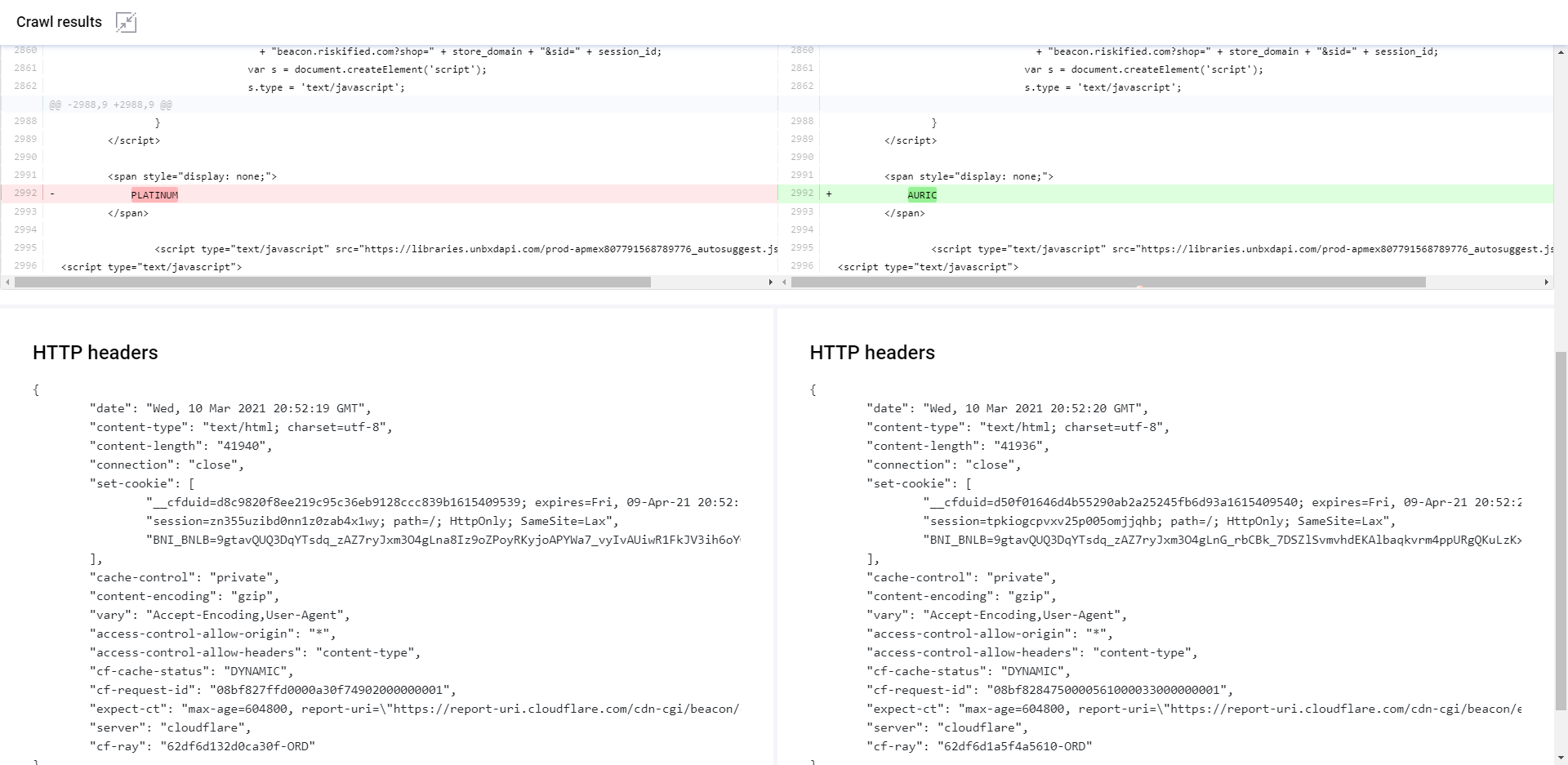Click right arrow of right diff scrollbar

[1546, 282]
